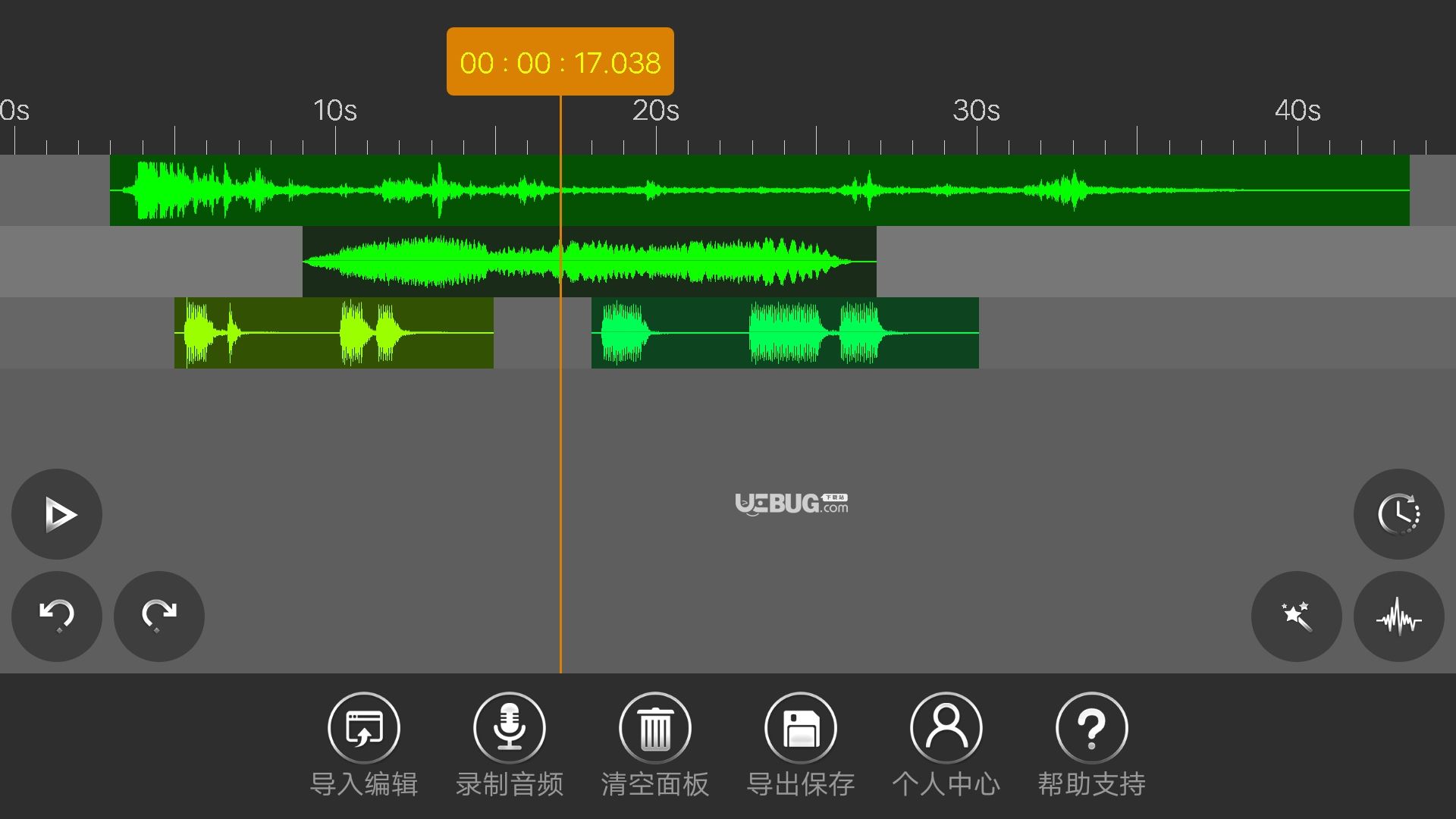Click the 帮助支持 label
The height and width of the screenshot is (819, 1456).
(1092, 784)
